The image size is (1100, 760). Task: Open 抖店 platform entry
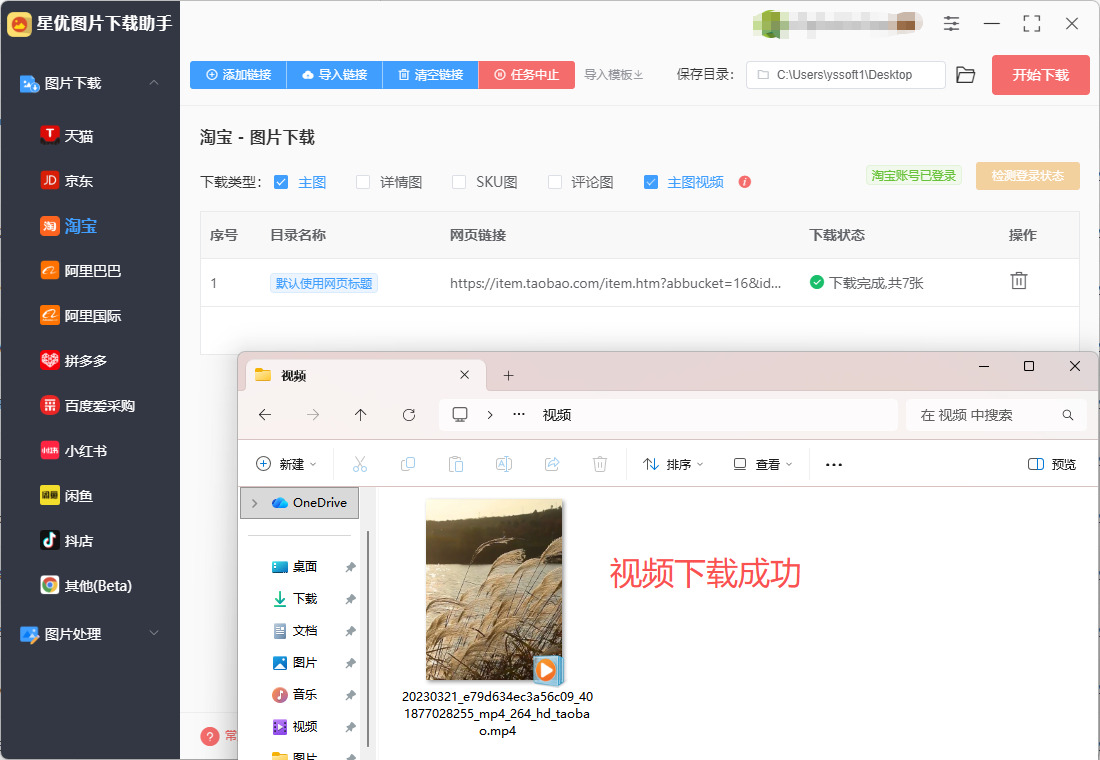point(67,540)
